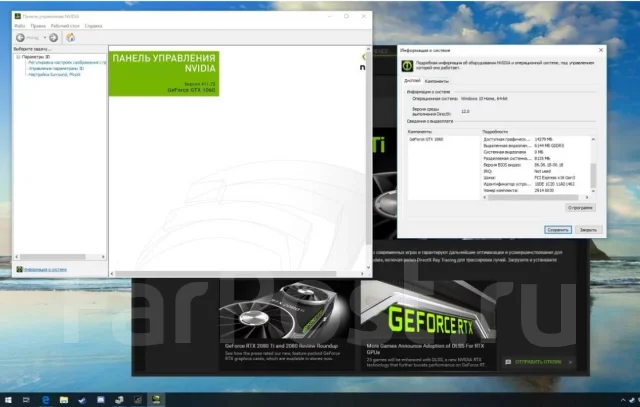Click details list scroll-right arrow
This screenshot has width=640, height=407.
point(587,197)
